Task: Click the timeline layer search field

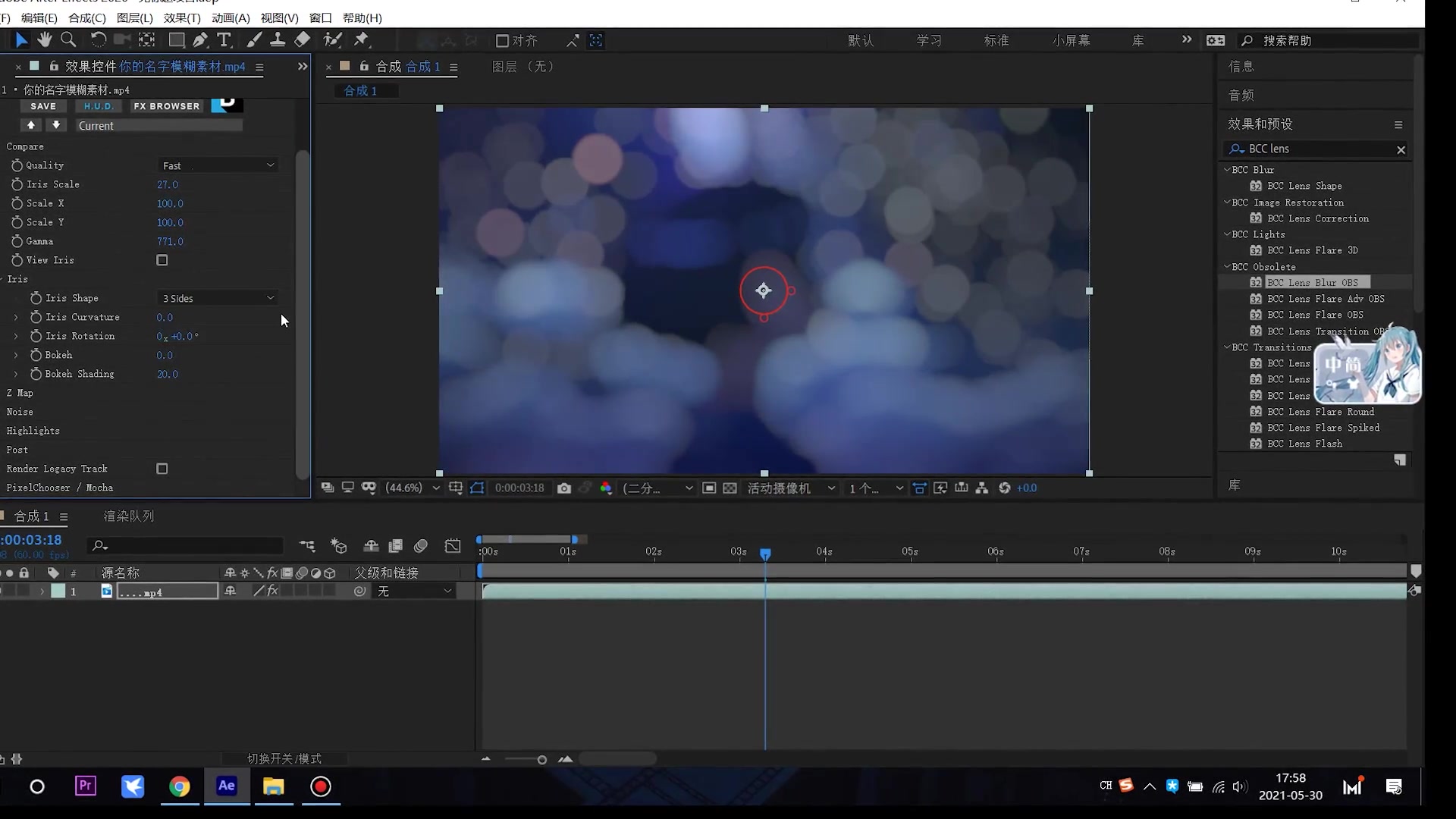Action: 186,545
